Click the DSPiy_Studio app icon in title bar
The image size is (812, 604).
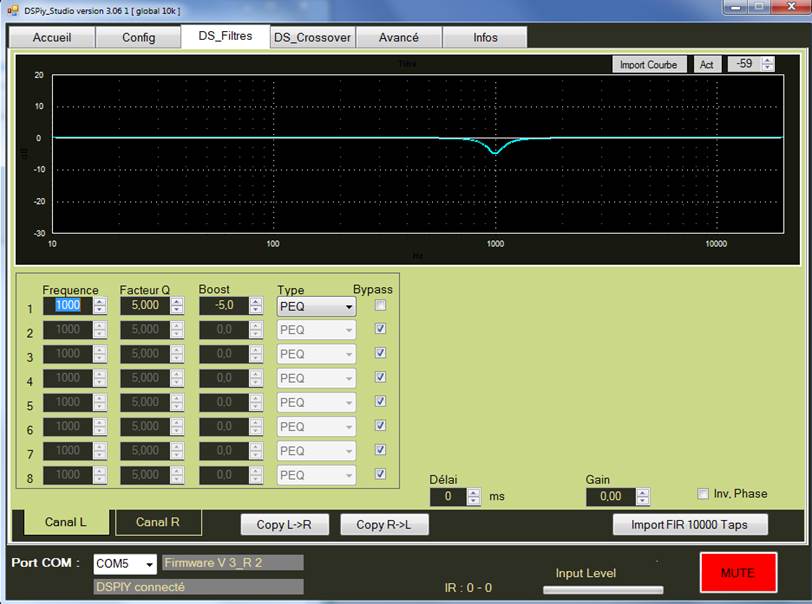[x=12, y=10]
